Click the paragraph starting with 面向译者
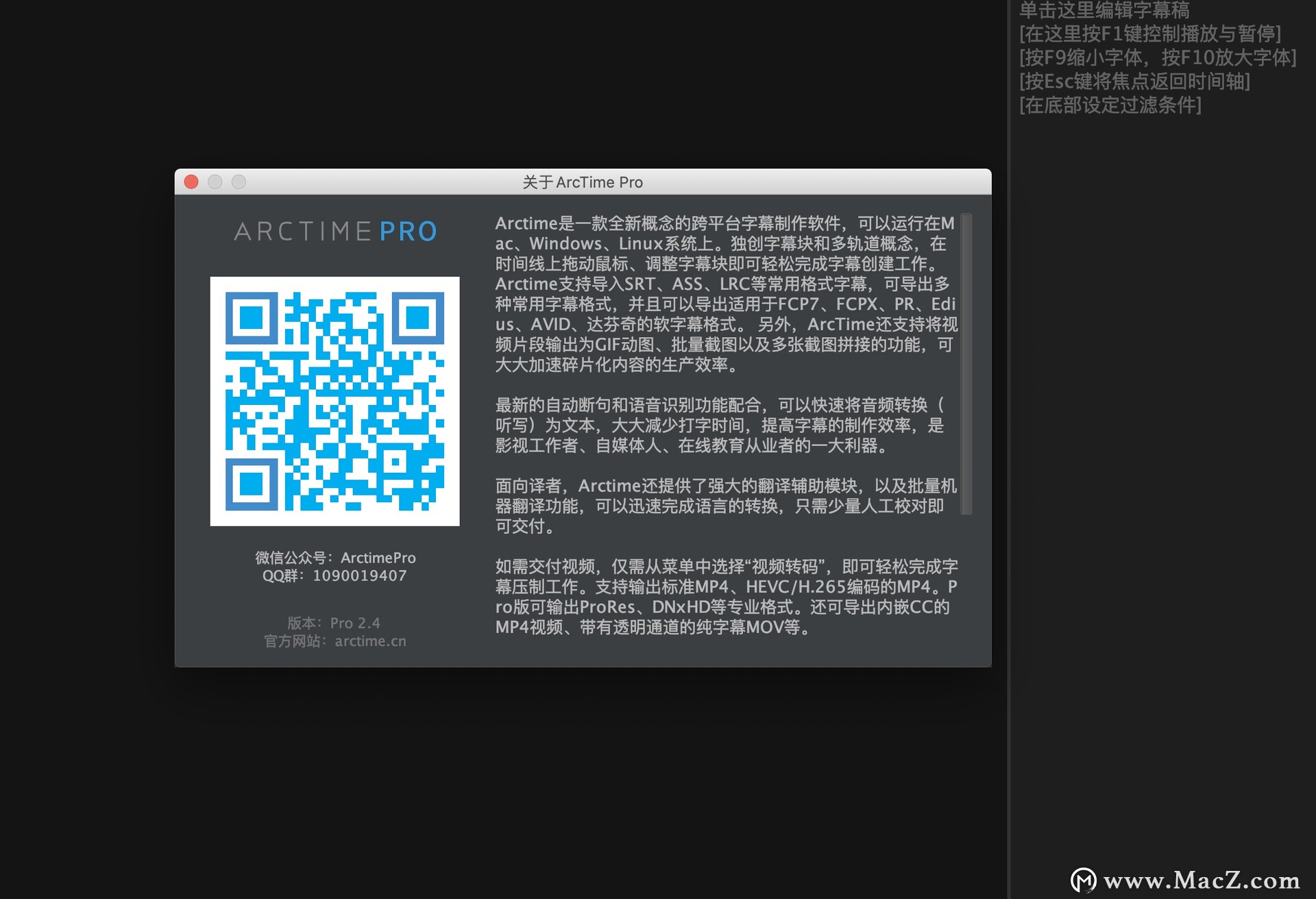The width and height of the screenshot is (1316, 899). [726, 506]
